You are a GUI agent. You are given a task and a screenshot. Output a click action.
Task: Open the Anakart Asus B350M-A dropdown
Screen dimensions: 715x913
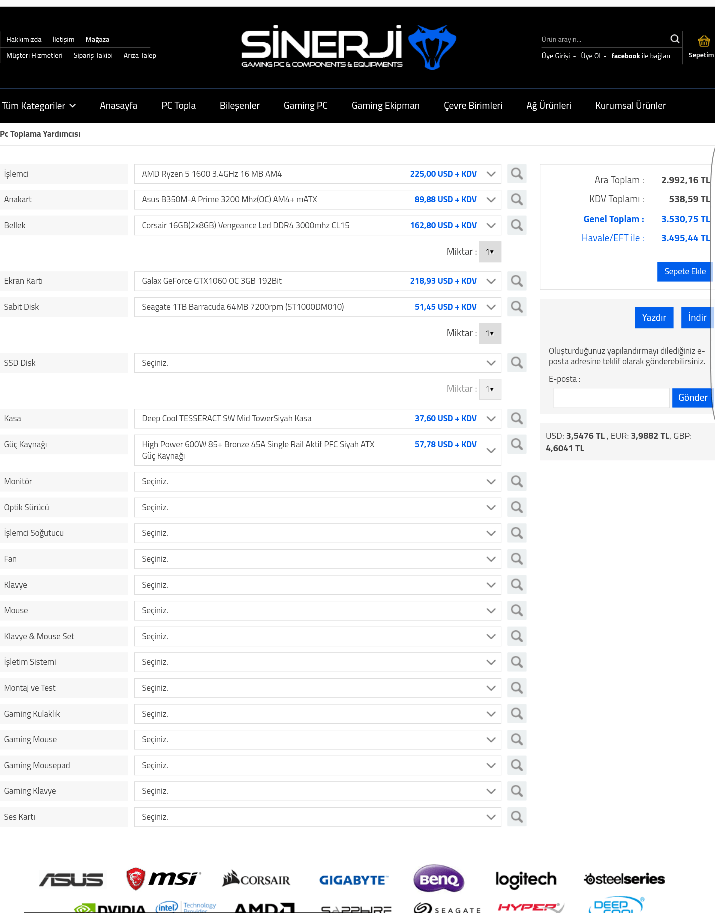317,200
